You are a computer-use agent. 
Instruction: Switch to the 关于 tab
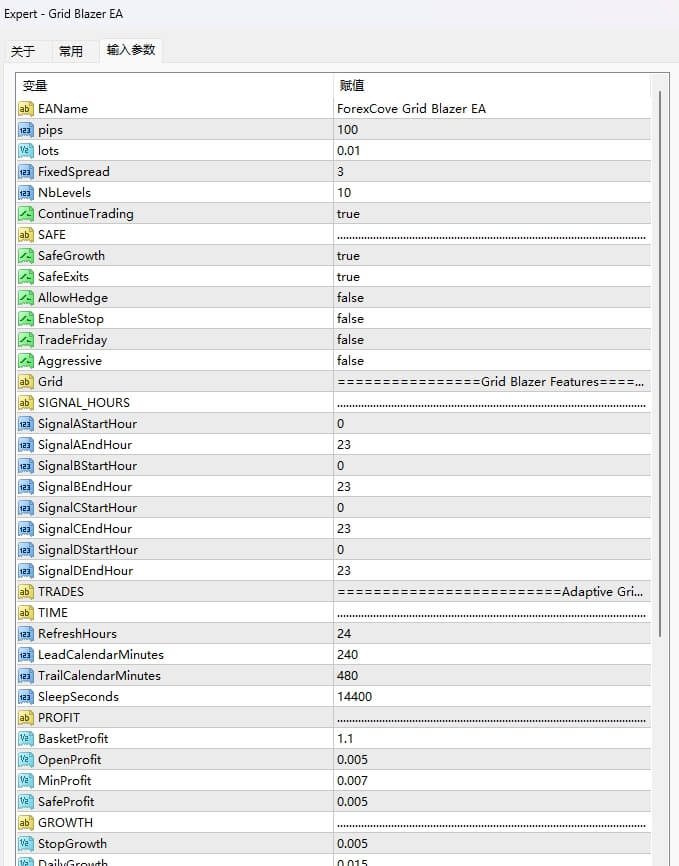[23, 52]
